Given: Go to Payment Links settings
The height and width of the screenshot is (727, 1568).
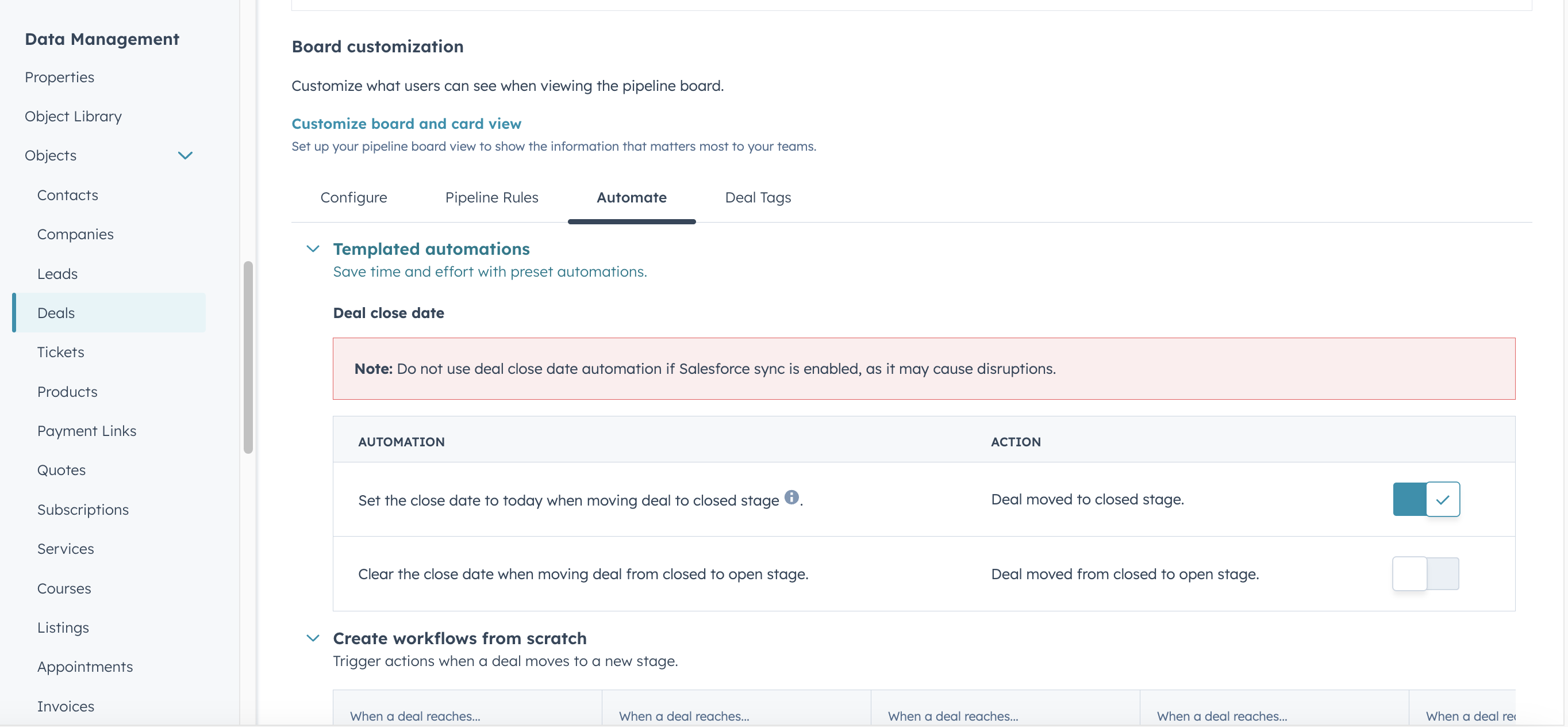Looking at the screenshot, I should [86, 430].
